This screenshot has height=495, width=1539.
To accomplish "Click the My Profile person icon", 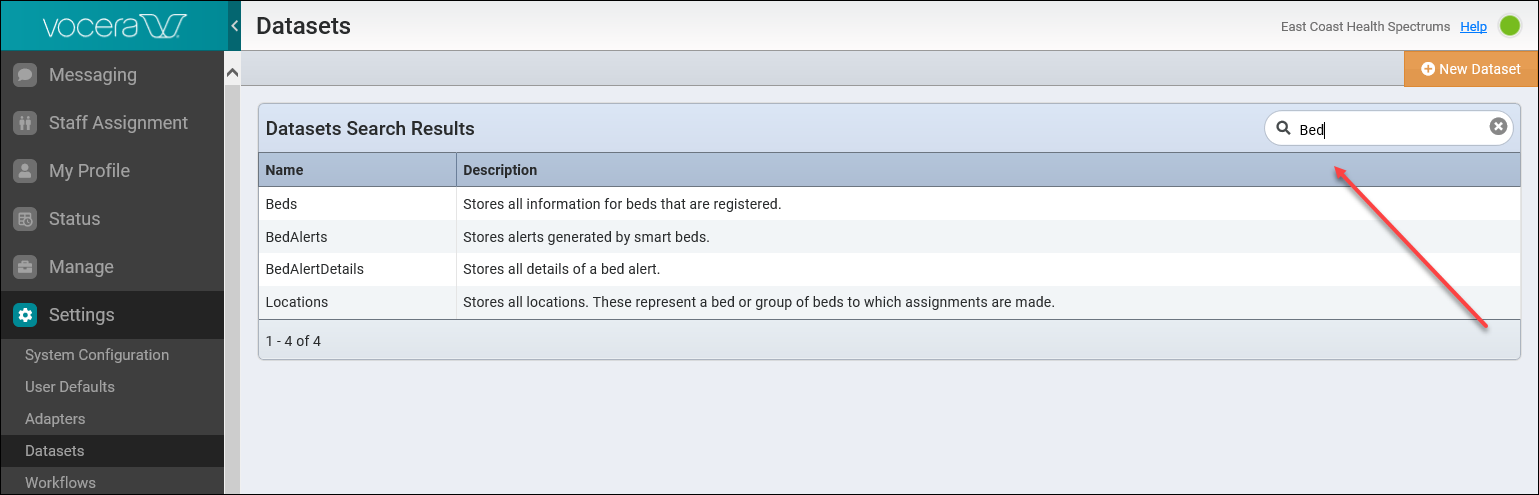I will tap(25, 171).
